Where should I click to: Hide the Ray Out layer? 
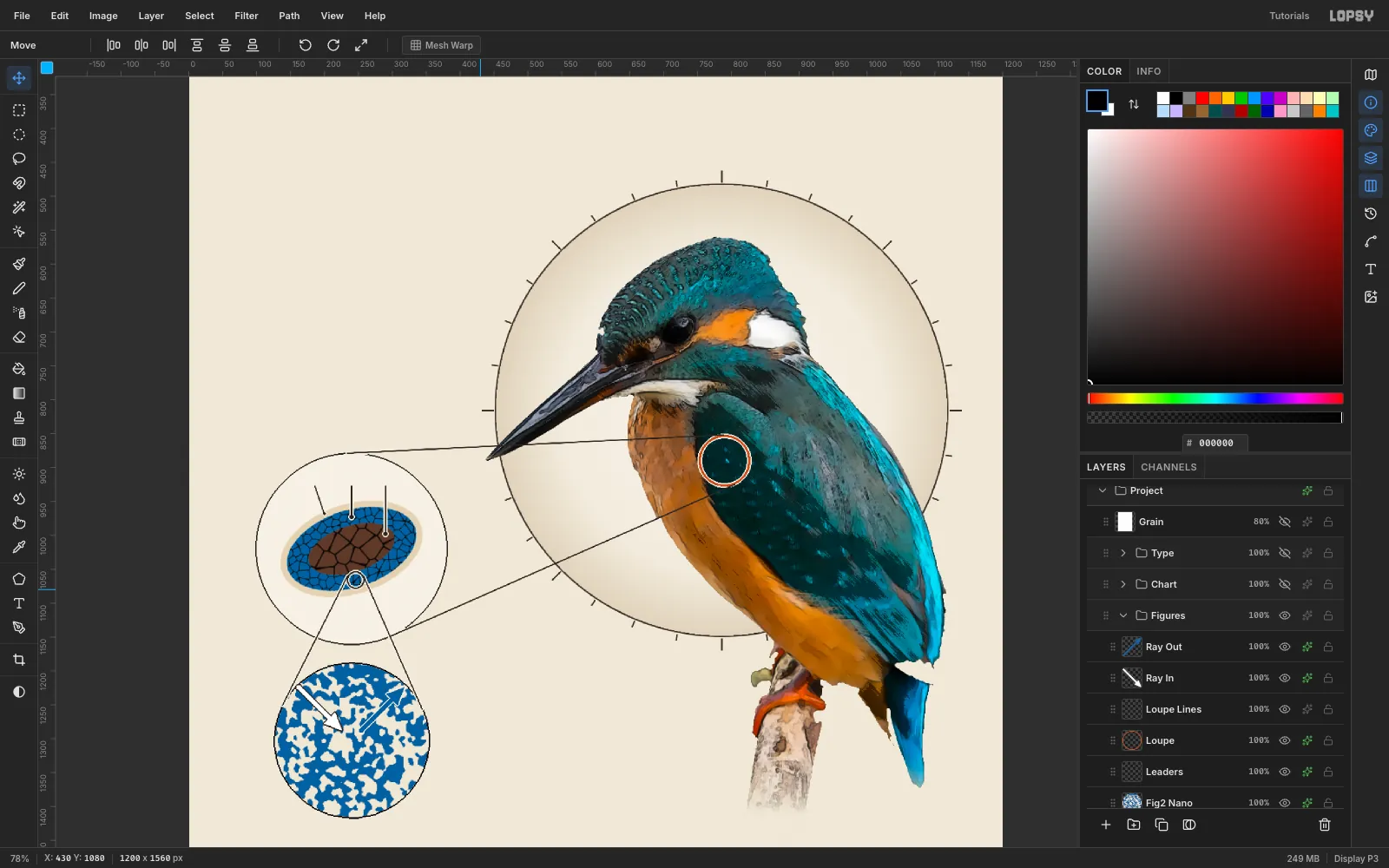[x=1285, y=647]
